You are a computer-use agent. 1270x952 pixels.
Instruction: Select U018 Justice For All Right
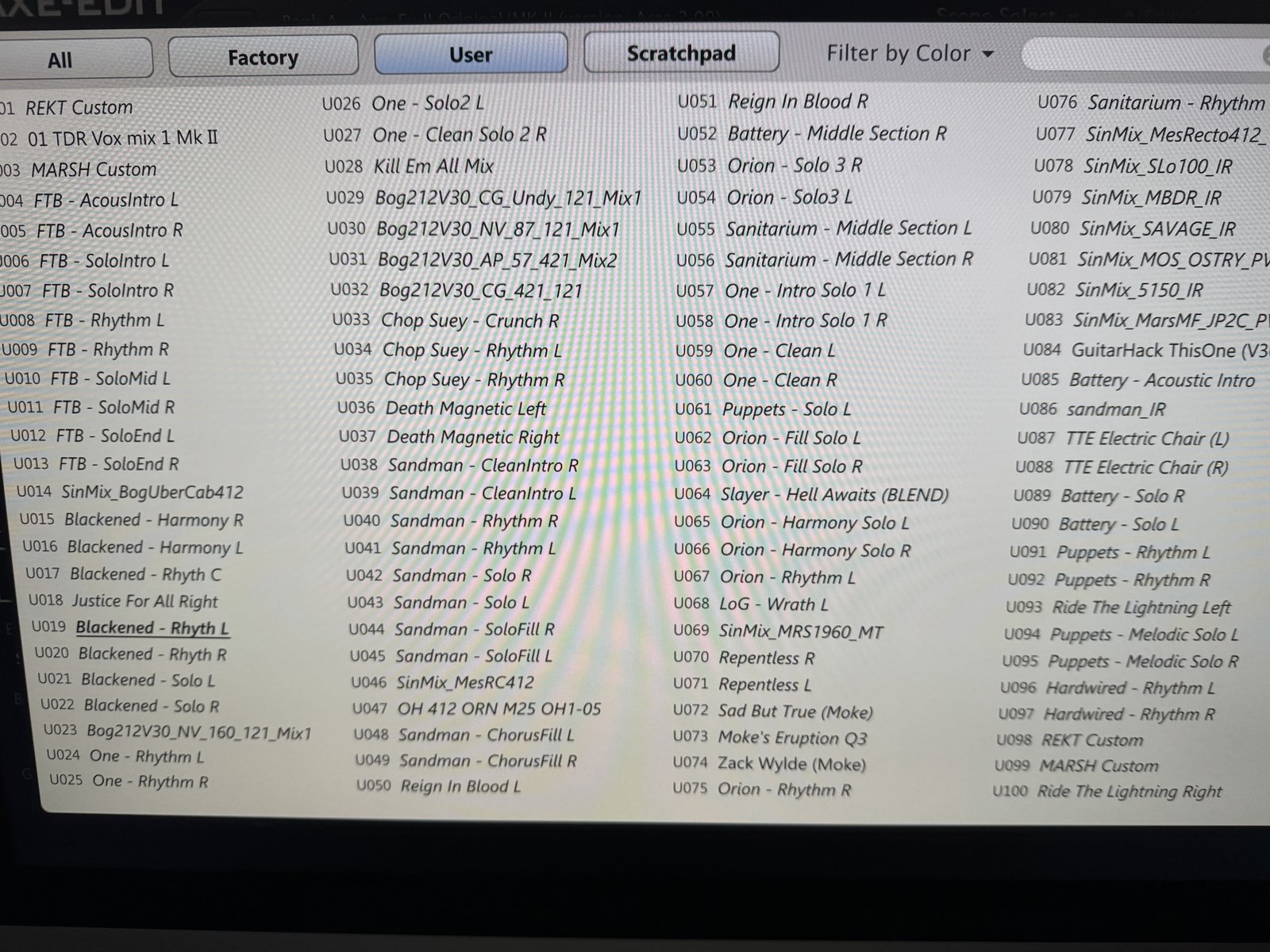[x=123, y=601]
